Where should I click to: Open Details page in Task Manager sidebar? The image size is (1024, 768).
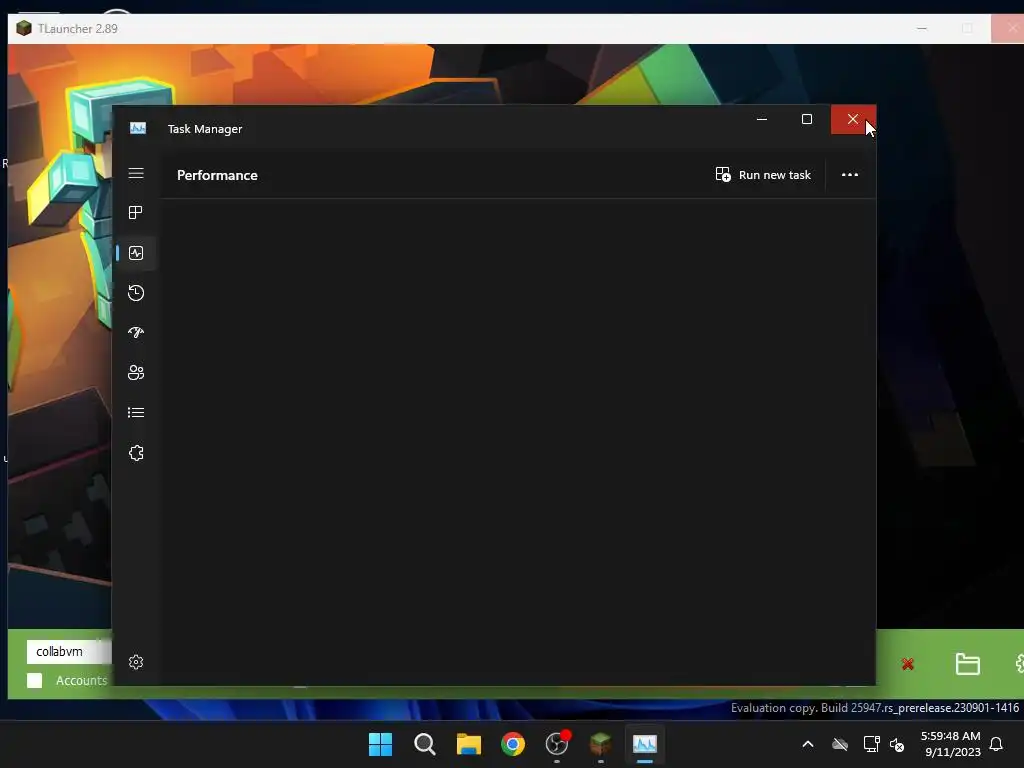[136, 412]
